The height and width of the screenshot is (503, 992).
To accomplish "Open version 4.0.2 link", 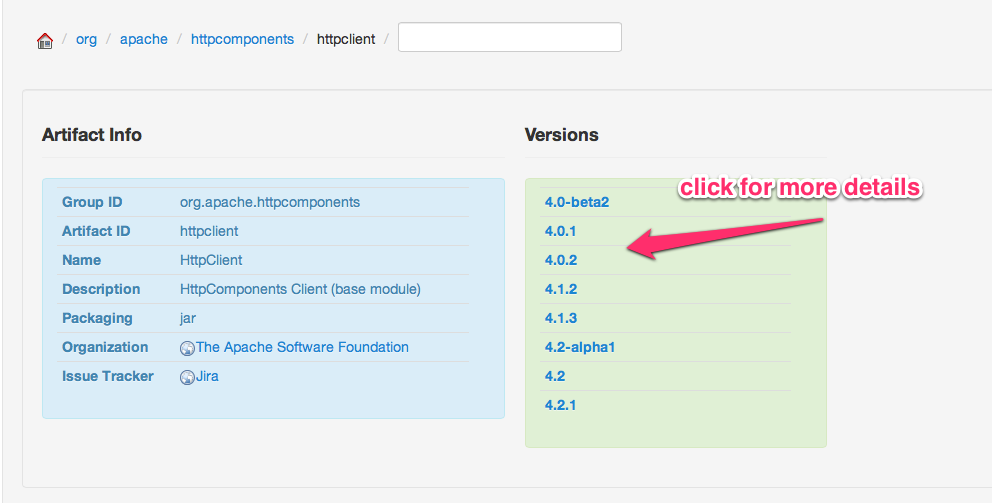I will click(x=560, y=260).
